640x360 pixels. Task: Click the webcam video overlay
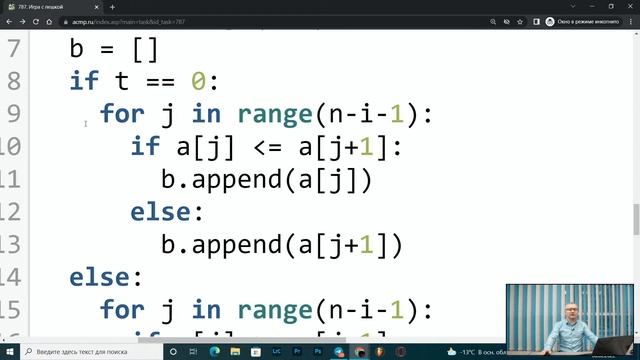coord(570,319)
